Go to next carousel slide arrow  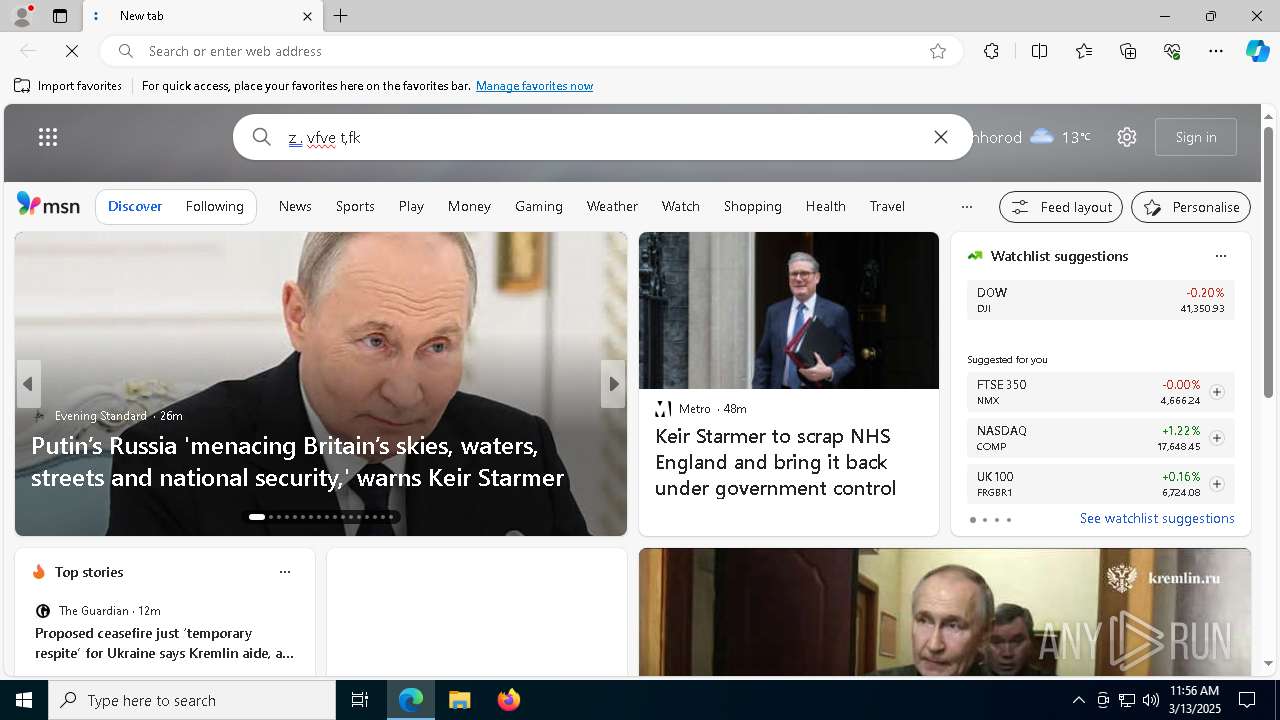(x=613, y=384)
